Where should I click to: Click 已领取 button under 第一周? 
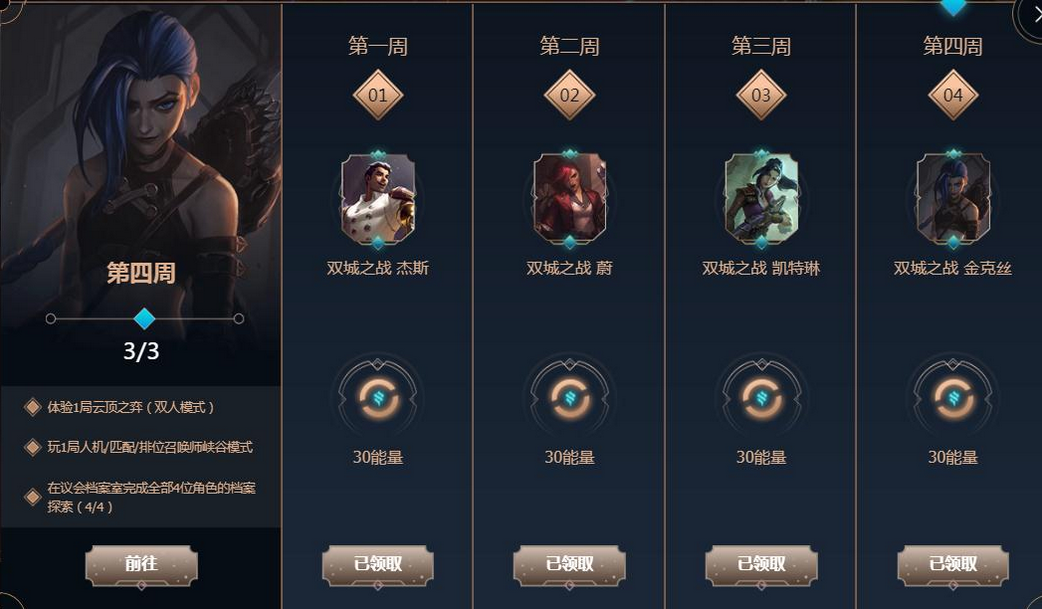(377, 564)
